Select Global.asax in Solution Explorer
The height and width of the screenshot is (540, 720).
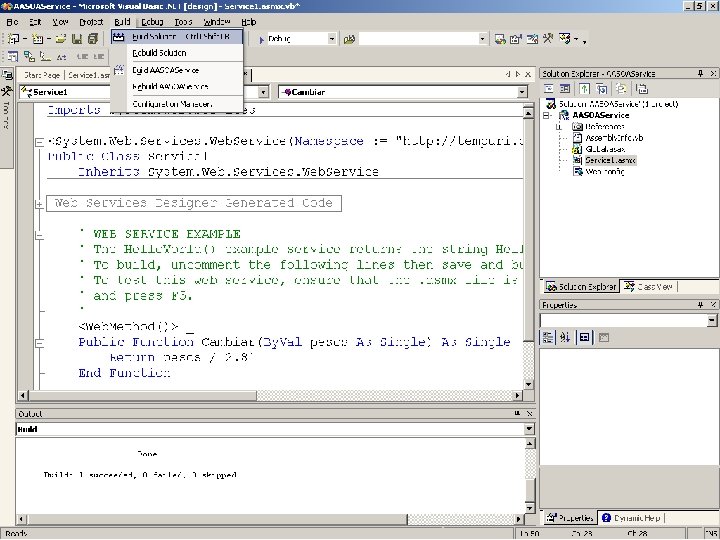click(x=605, y=149)
